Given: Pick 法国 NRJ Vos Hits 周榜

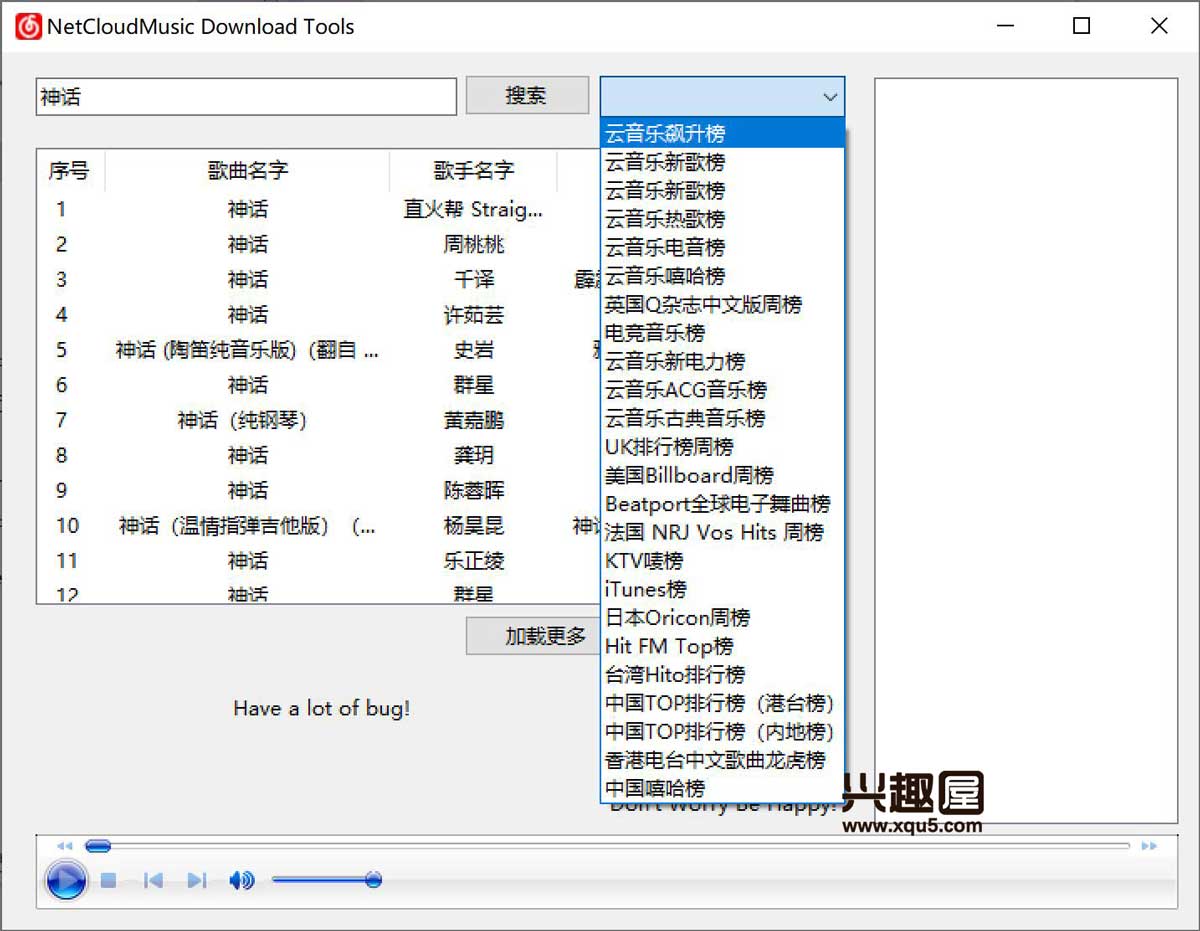Looking at the screenshot, I should click(723, 532).
